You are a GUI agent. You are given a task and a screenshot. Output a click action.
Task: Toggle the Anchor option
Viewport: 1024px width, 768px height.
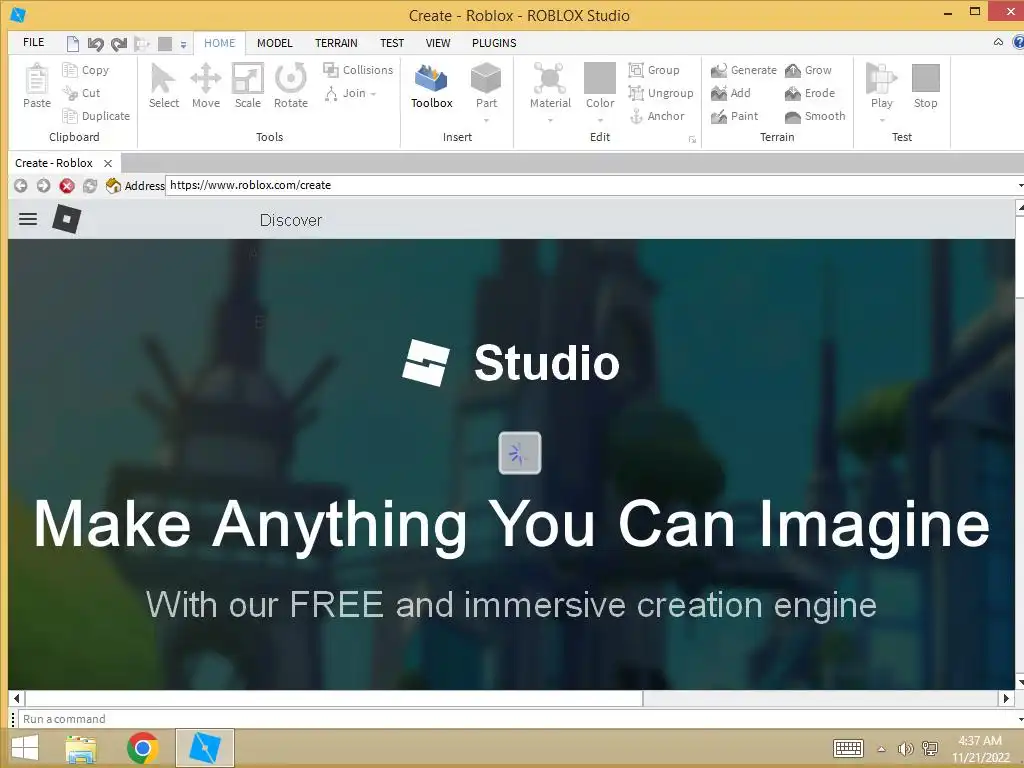tap(657, 116)
